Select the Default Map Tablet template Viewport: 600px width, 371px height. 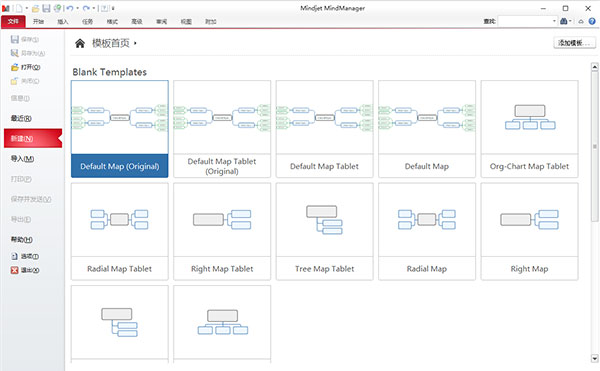coord(324,129)
